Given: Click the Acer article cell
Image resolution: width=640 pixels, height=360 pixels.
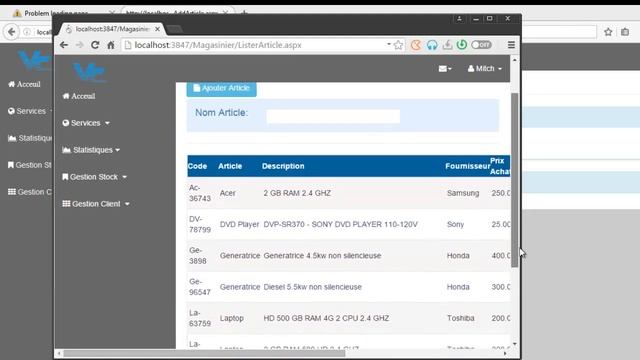Looking at the screenshot, I should tap(228, 193).
